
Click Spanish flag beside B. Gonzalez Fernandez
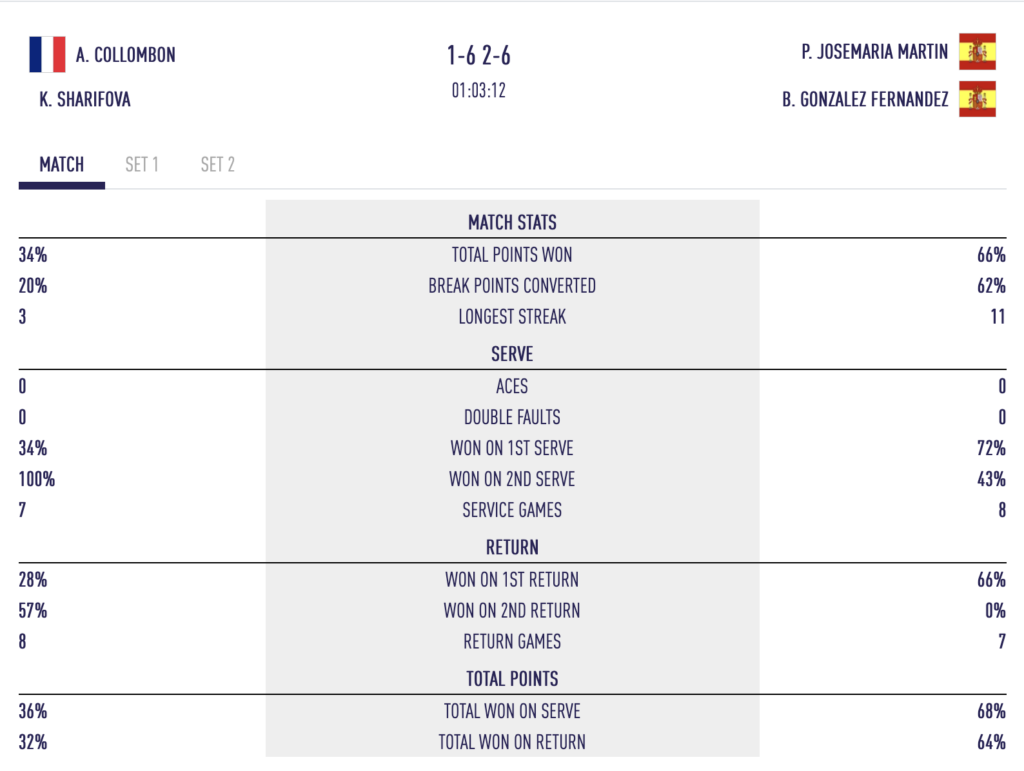click(977, 99)
